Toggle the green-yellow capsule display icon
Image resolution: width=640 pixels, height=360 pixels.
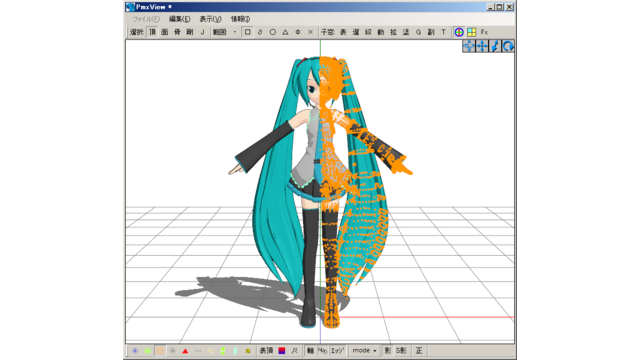(x=223, y=351)
